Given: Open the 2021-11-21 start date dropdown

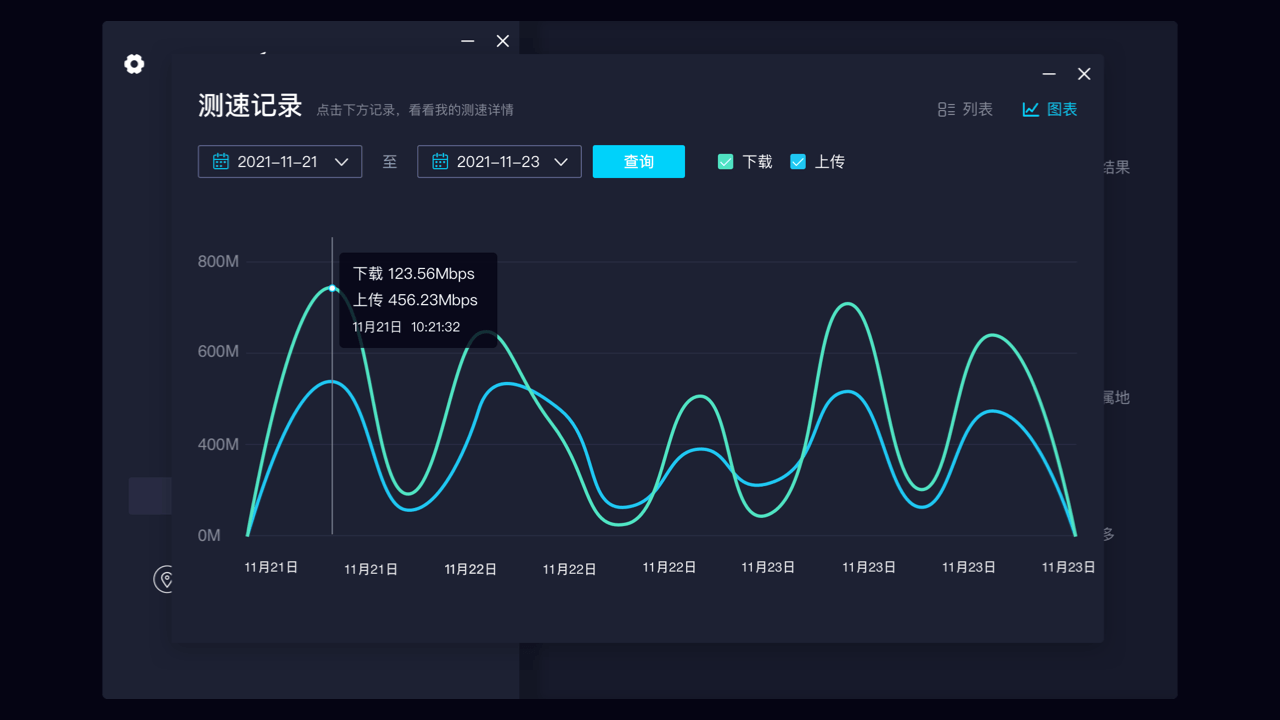Looking at the screenshot, I should click(280, 161).
